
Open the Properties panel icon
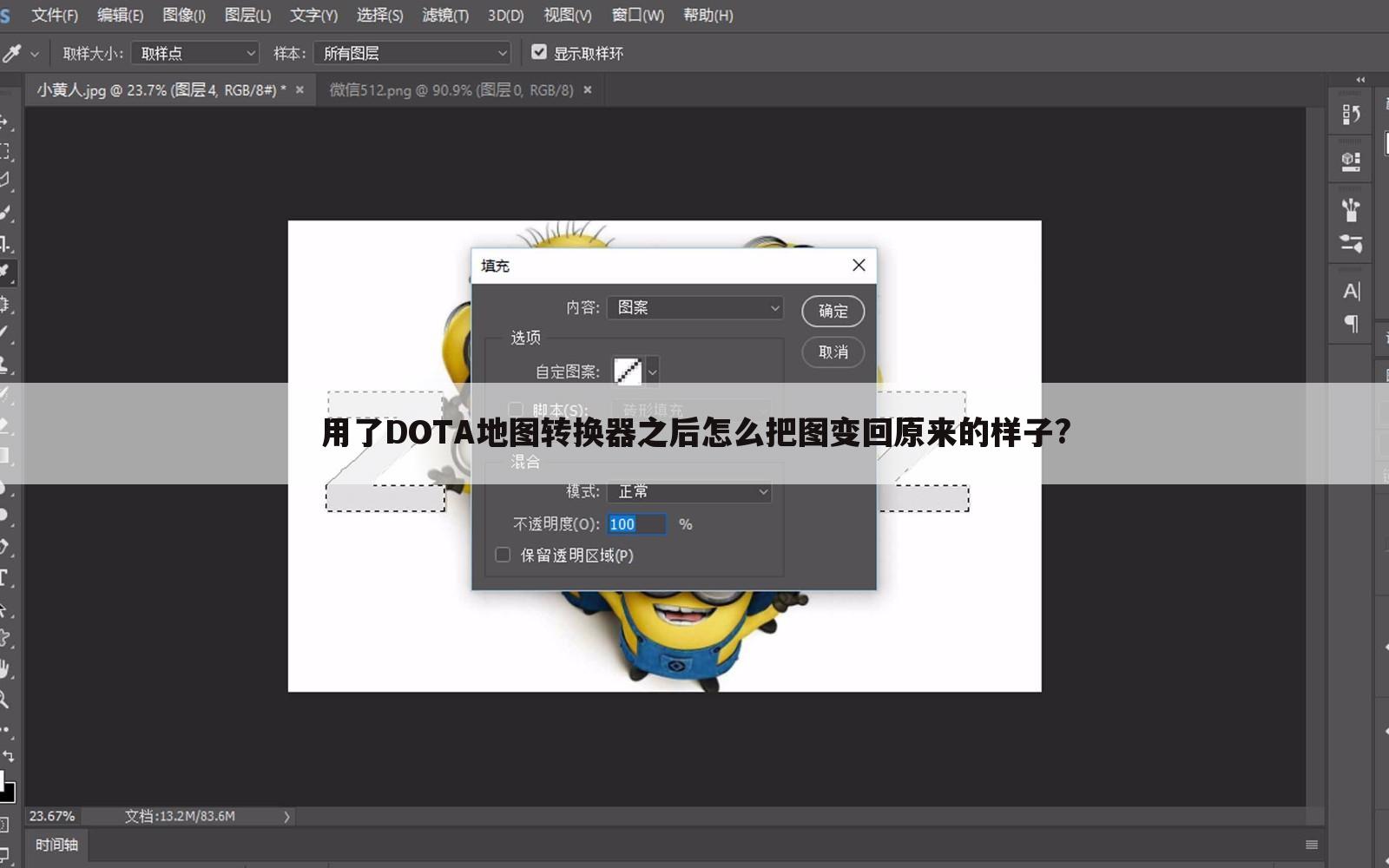(x=1351, y=161)
